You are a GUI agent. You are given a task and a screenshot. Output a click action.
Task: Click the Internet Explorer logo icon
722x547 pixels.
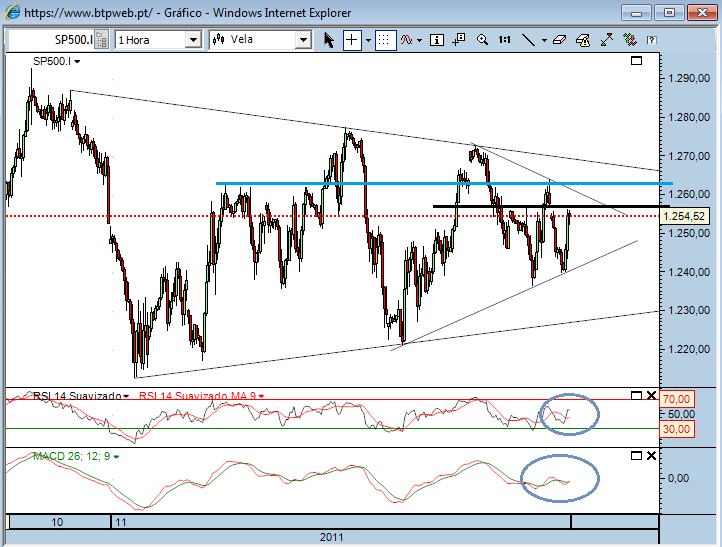[12, 12]
